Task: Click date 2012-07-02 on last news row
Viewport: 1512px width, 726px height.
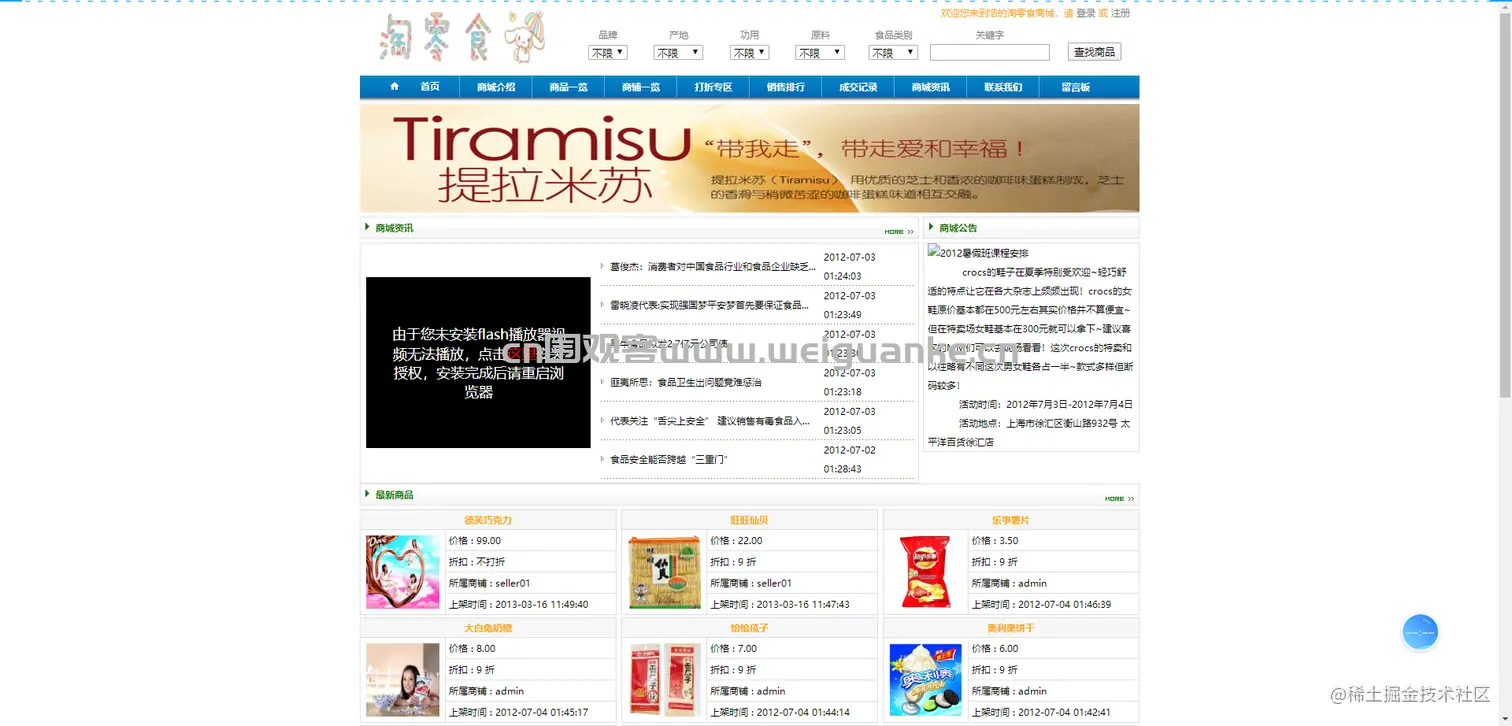Action: click(x=849, y=450)
